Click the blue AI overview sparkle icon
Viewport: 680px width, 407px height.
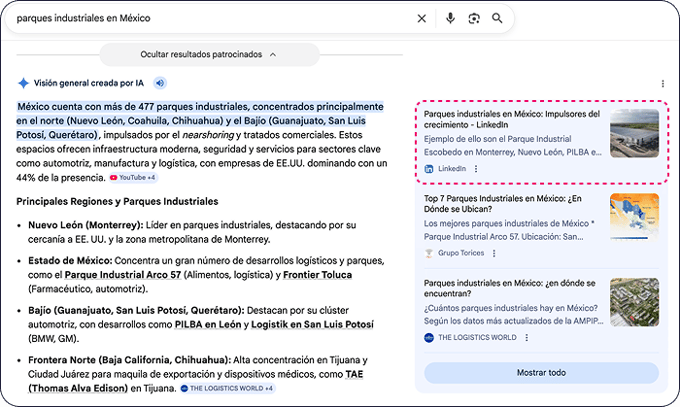click(23, 83)
